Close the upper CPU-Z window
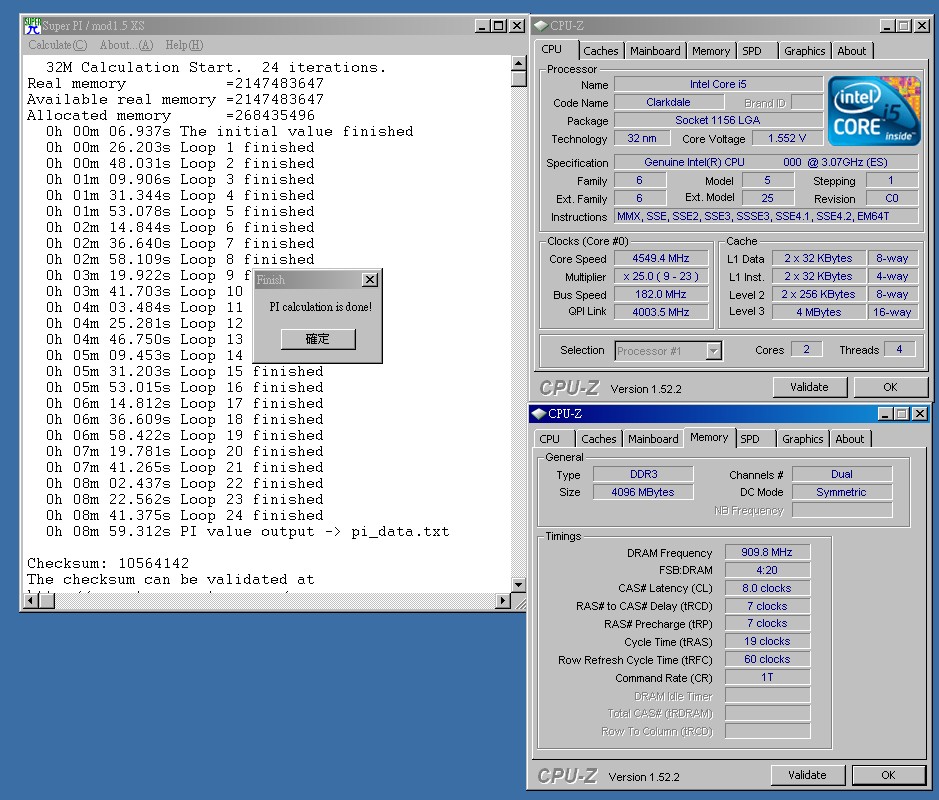The height and width of the screenshot is (800, 939). pyautogui.click(x=922, y=26)
